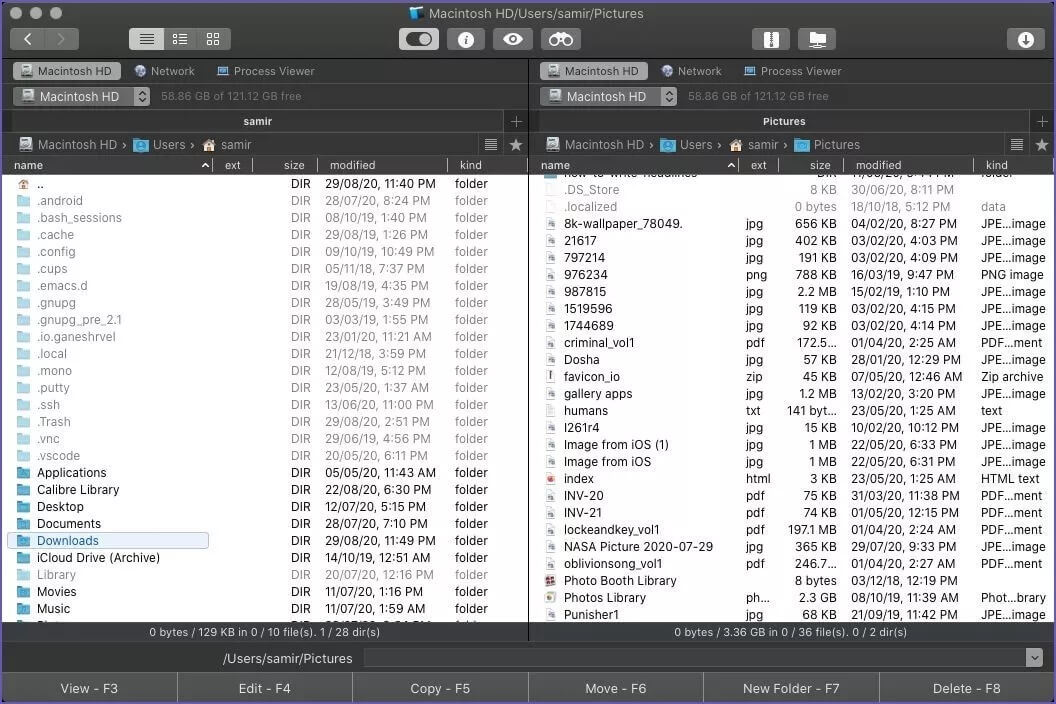
Task: Add new tab in right pane
Action: tap(1043, 121)
